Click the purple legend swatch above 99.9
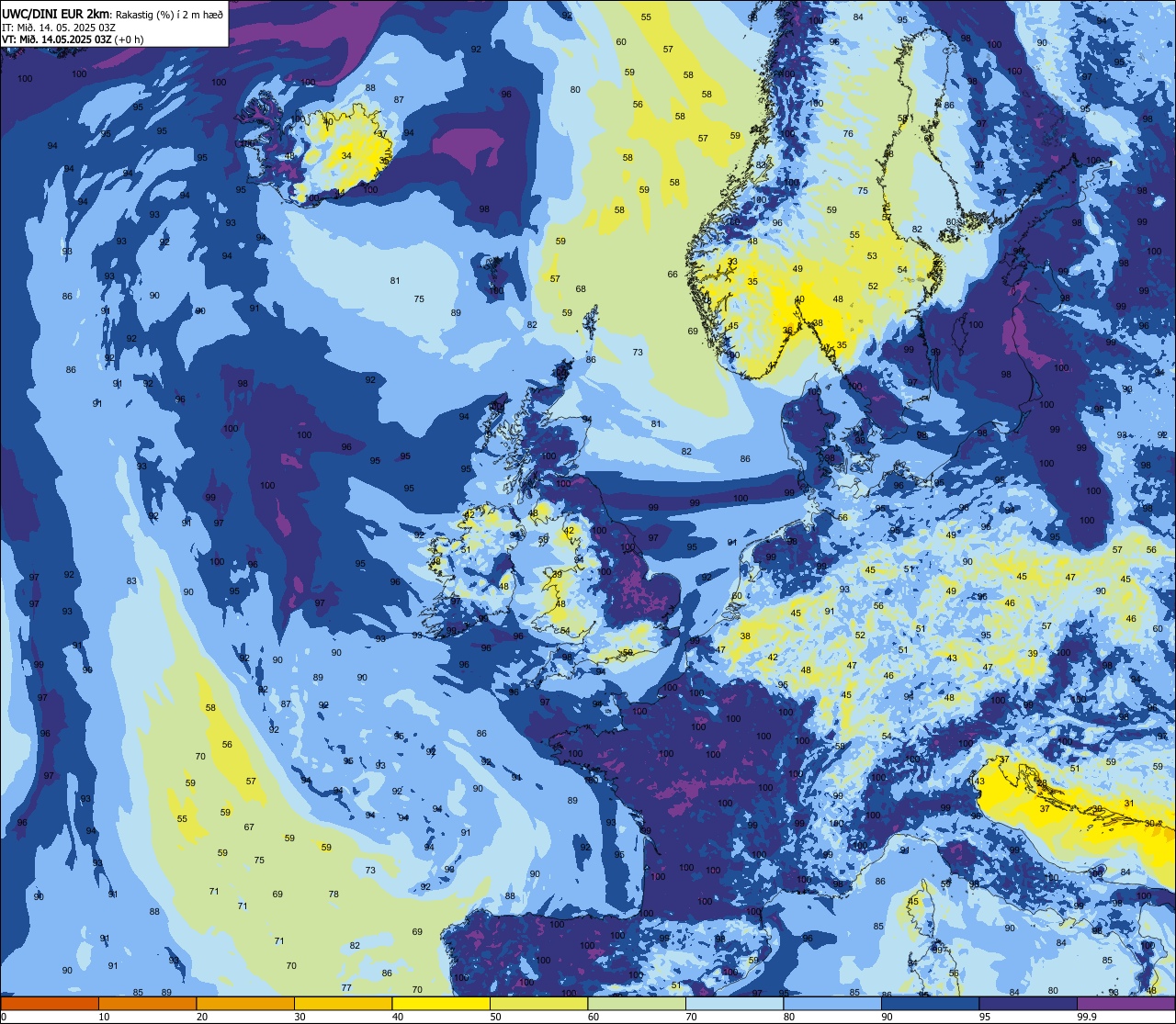 pos(1125,1003)
